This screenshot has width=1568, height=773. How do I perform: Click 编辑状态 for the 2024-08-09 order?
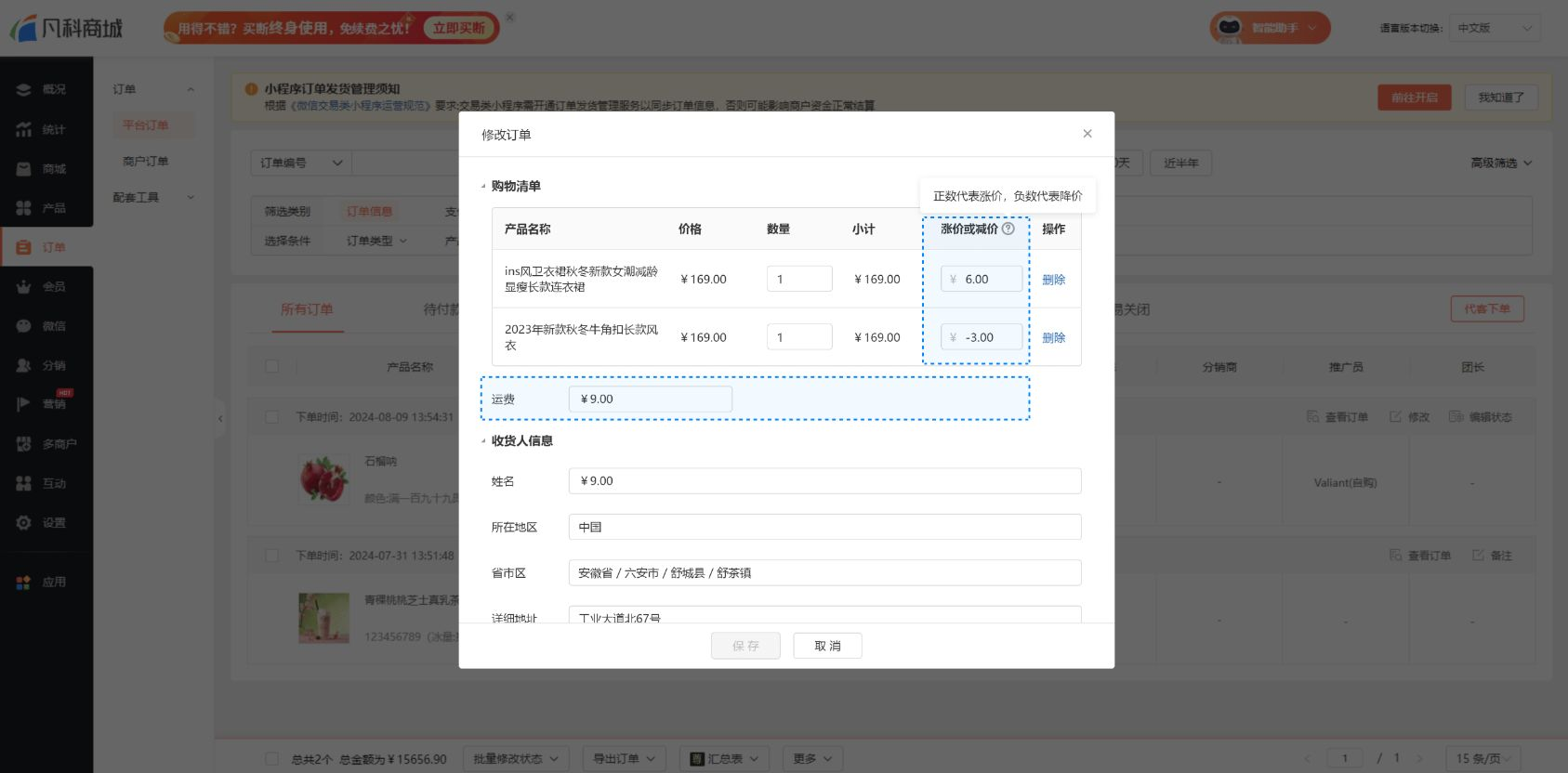click(x=1481, y=417)
